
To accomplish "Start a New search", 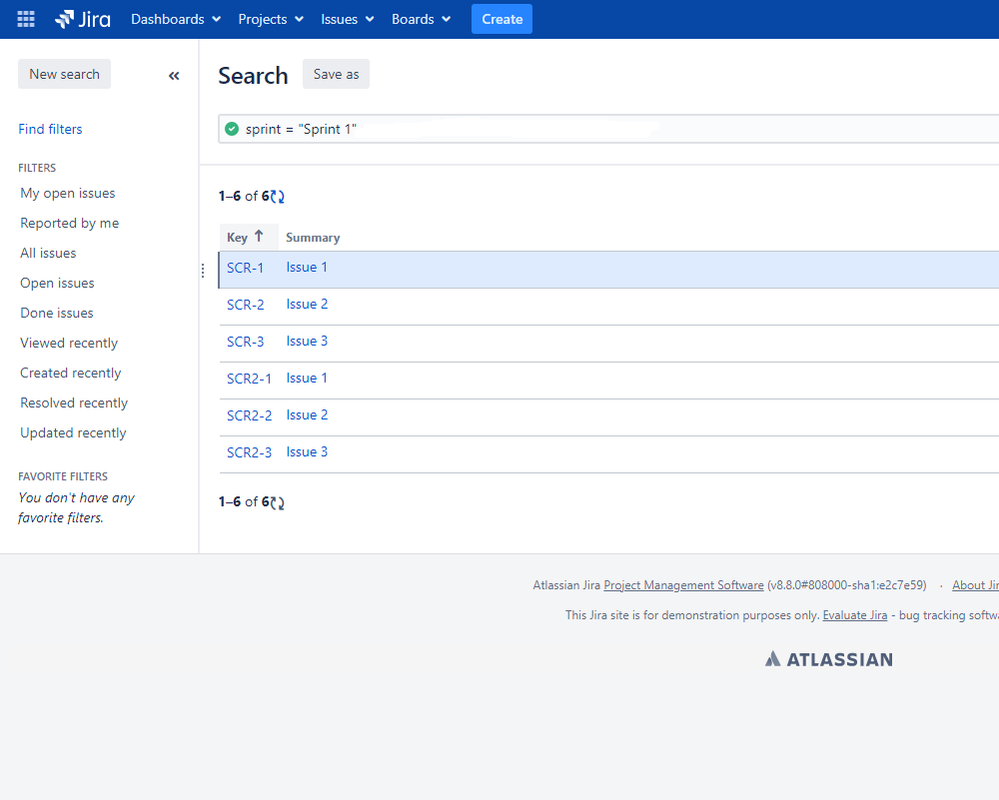I will click(64, 74).
